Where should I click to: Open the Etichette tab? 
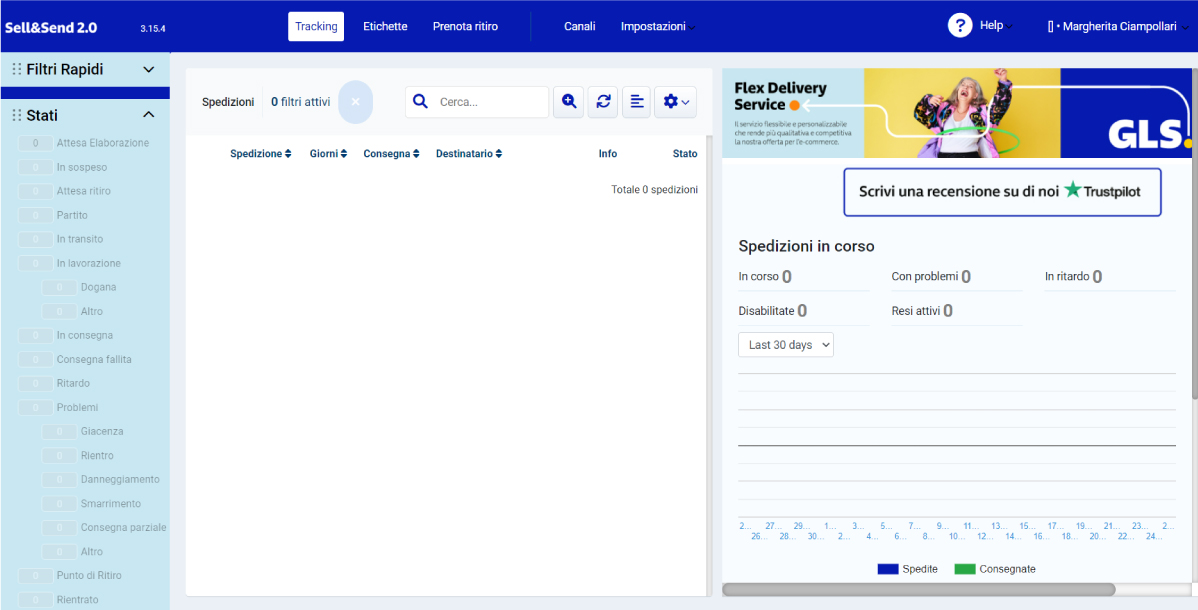(x=385, y=26)
